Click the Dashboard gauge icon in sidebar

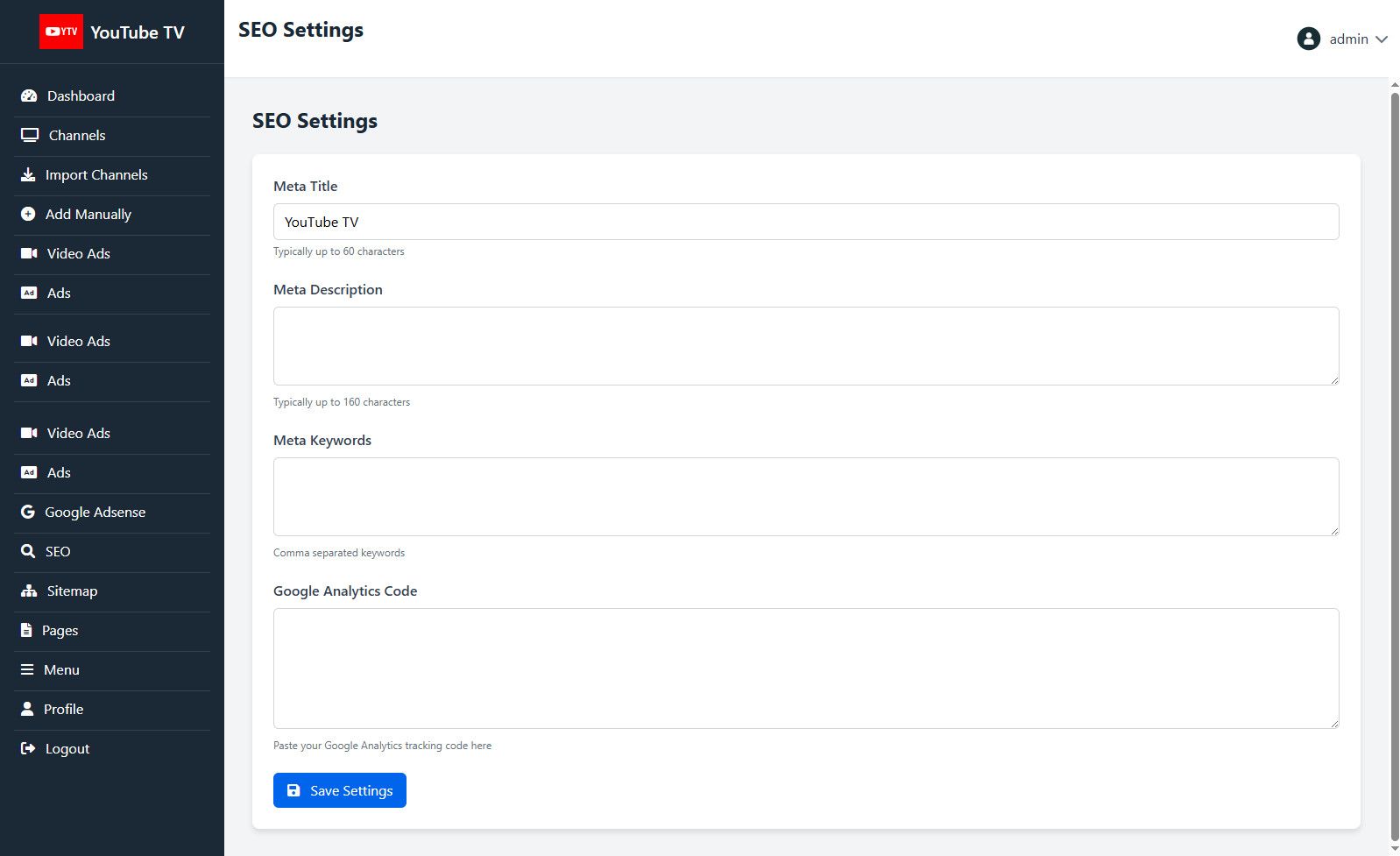(29, 96)
